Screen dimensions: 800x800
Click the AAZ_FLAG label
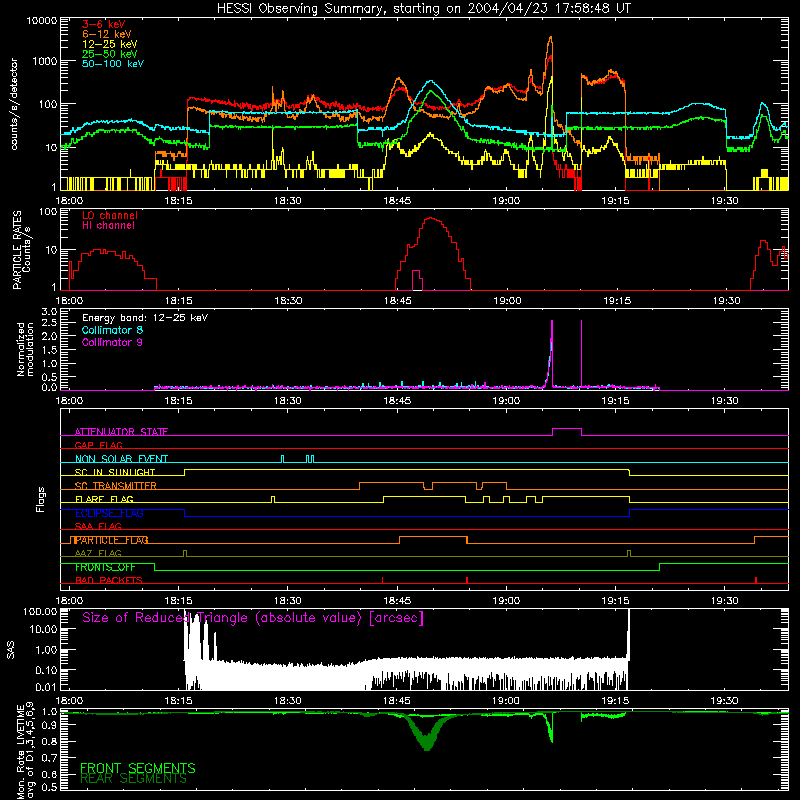click(98, 553)
